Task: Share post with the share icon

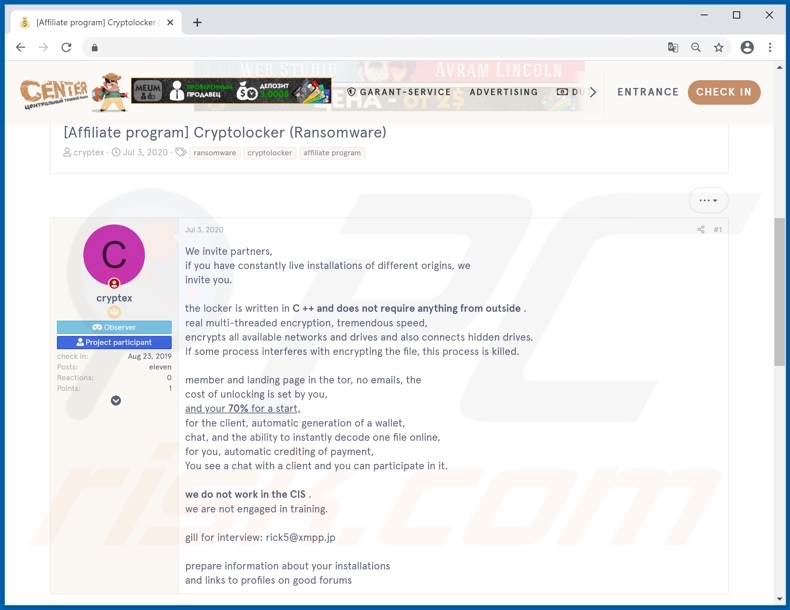Action: [x=701, y=230]
